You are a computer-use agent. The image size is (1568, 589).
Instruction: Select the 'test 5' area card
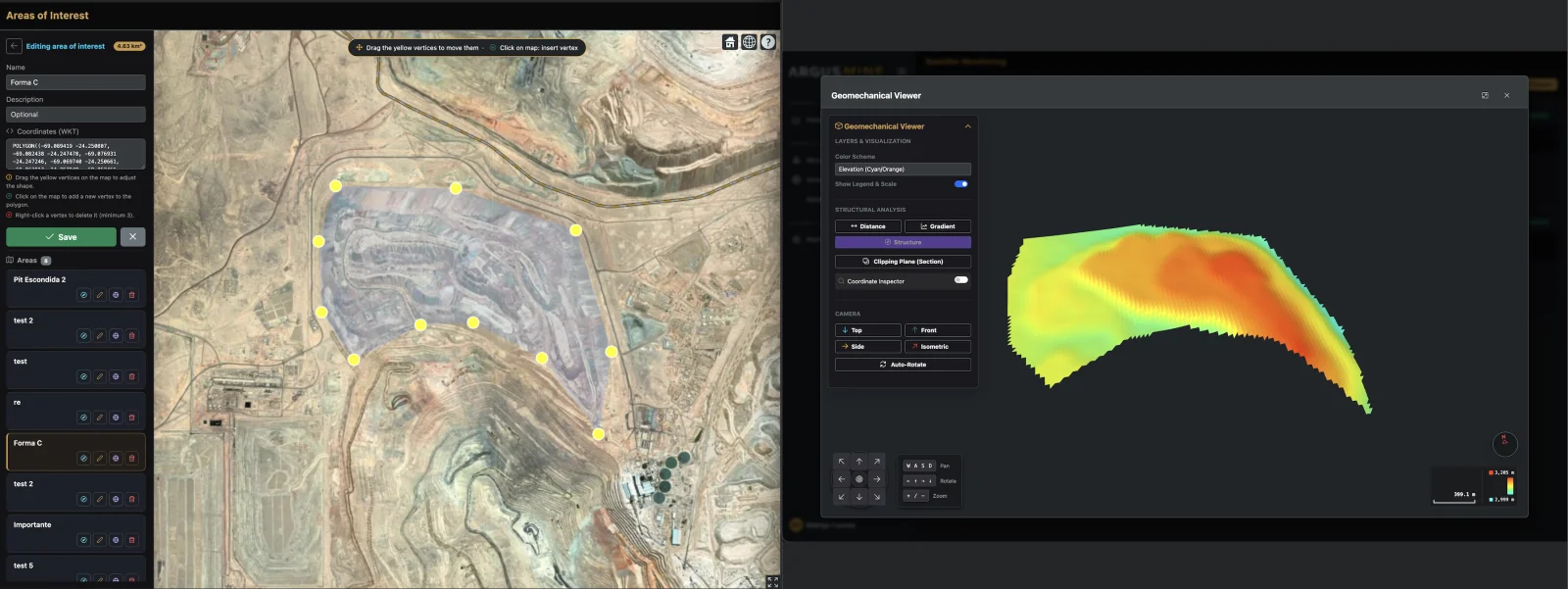coord(75,570)
